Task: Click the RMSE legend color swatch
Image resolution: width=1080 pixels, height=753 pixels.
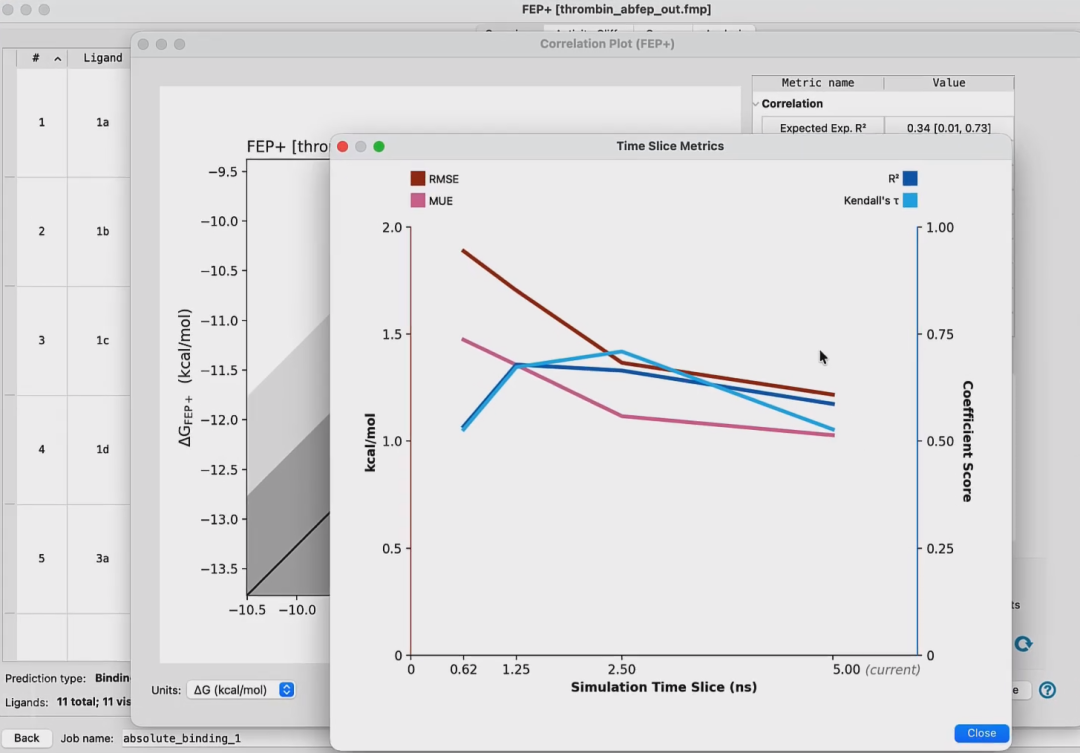Action: [x=417, y=178]
